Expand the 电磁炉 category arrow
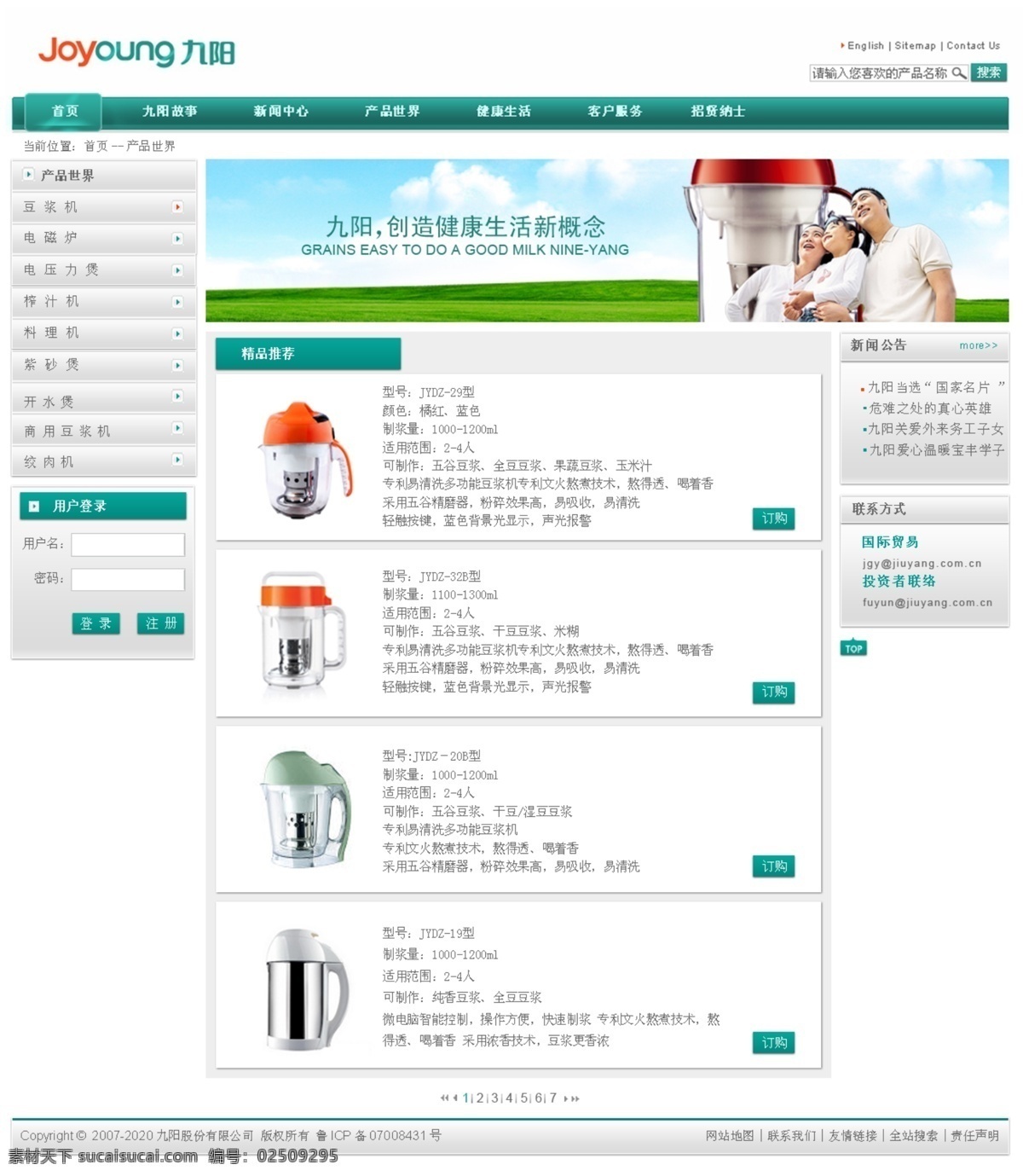1023x1176 pixels. point(177,239)
